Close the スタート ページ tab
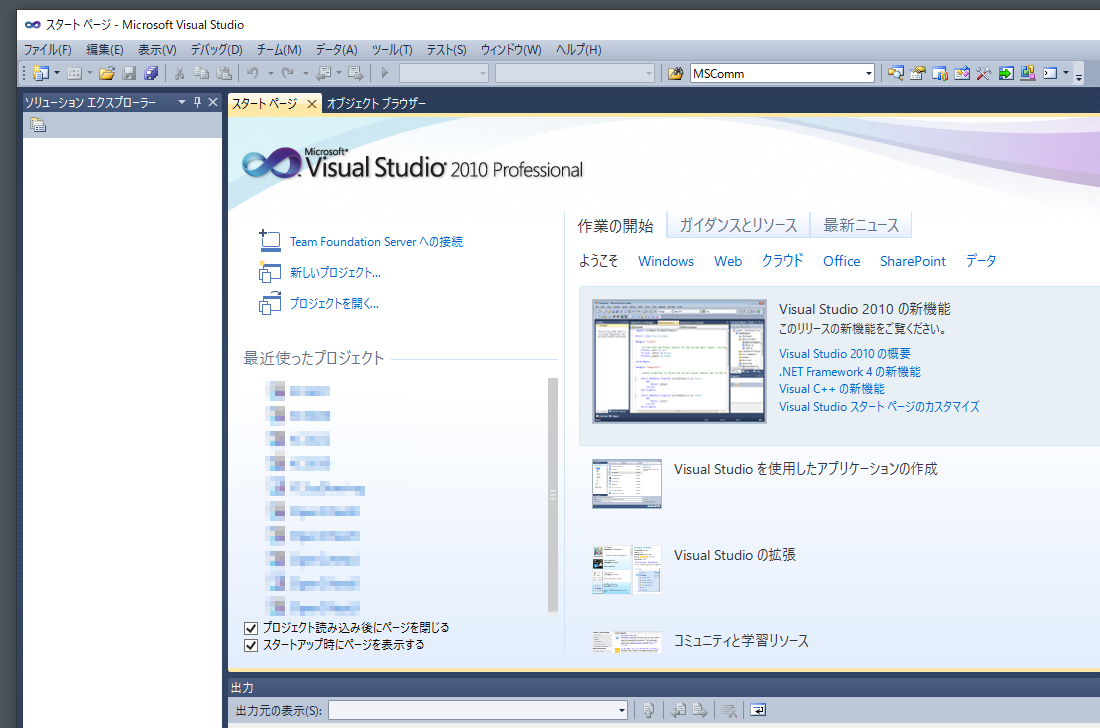Screen dimensions: 1100x728 click(311, 104)
